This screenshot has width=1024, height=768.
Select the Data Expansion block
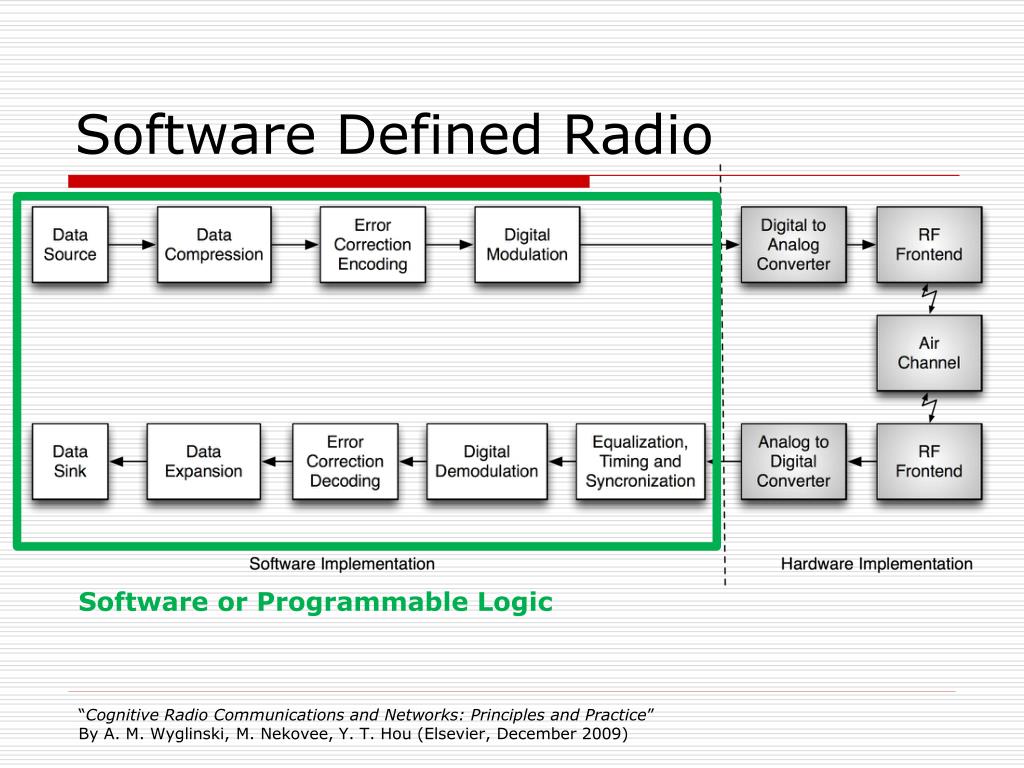(x=204, y=462)
